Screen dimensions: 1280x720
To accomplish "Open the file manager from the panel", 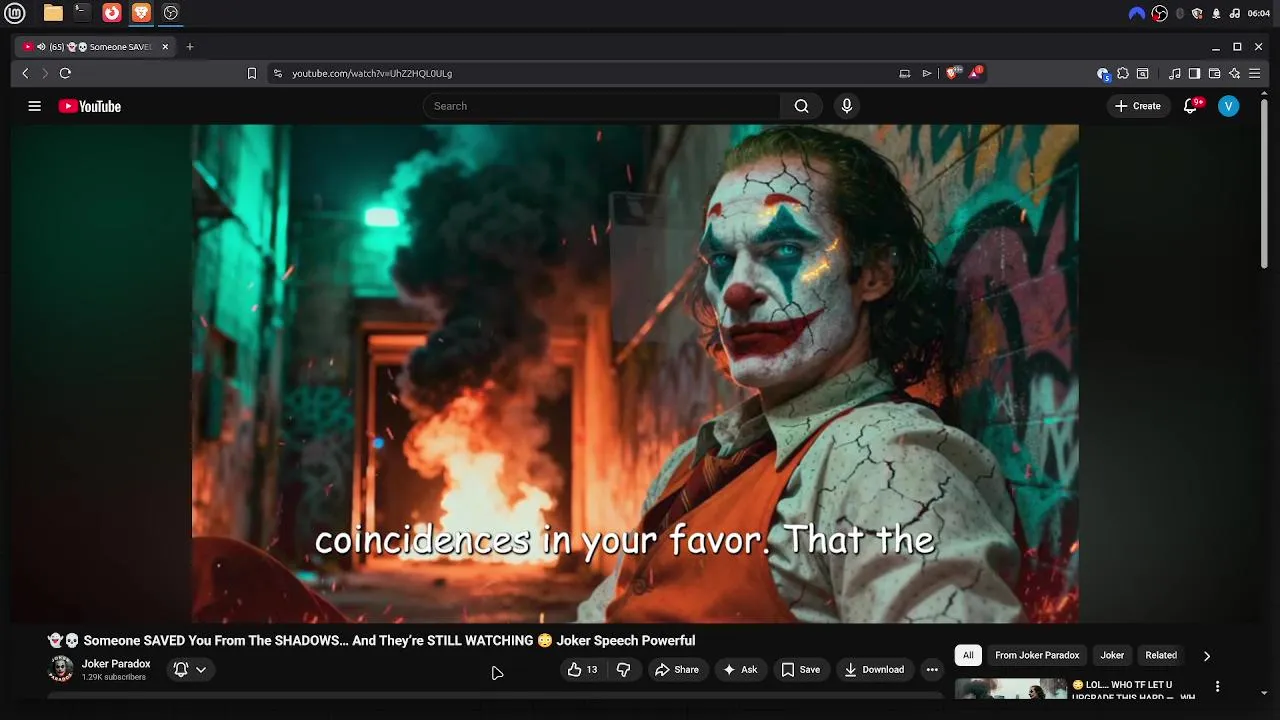I will pos(53,13).
